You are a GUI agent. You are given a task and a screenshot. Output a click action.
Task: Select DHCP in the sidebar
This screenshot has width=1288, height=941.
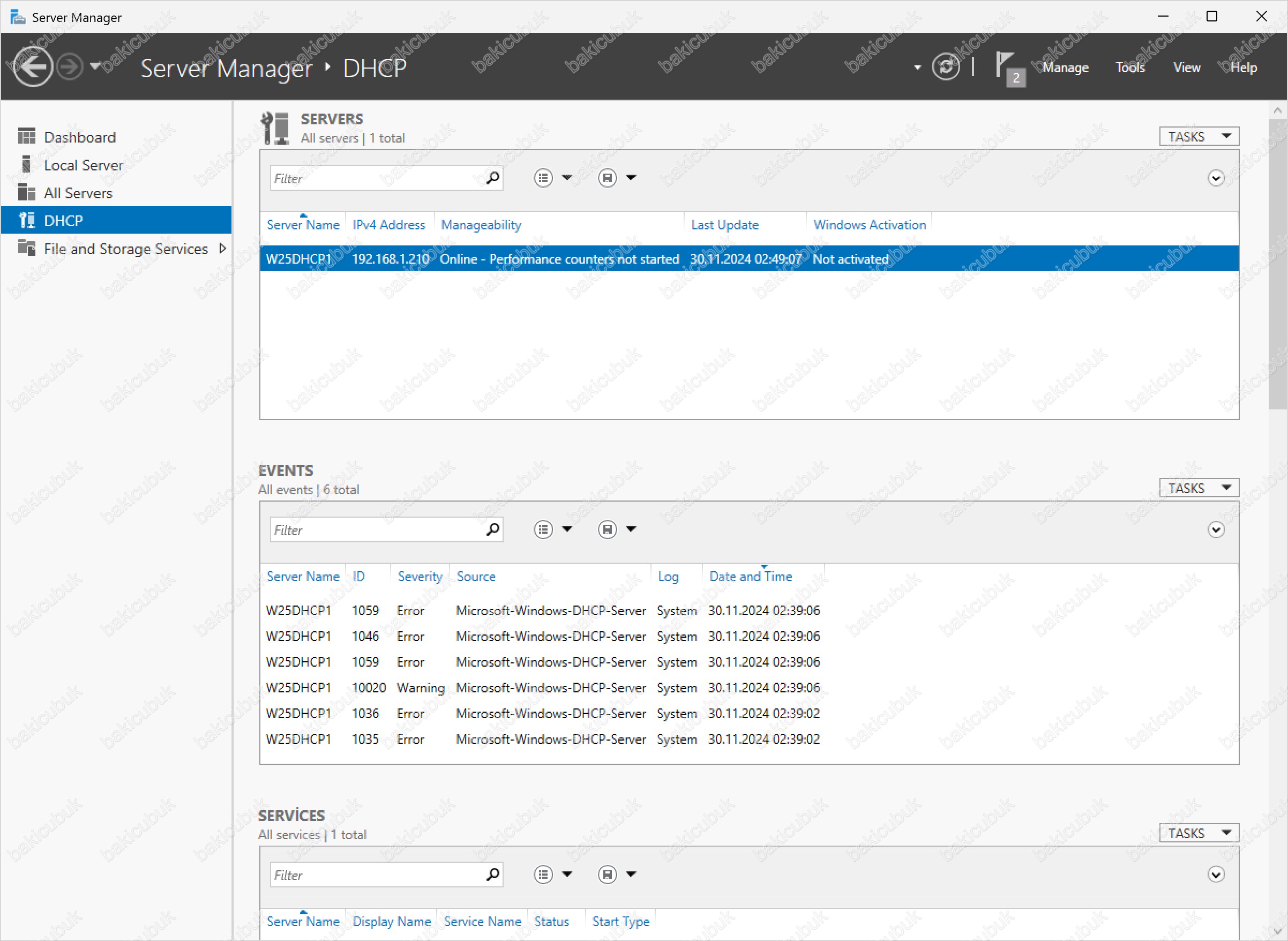pyautogui.click(x=116, y=220)
